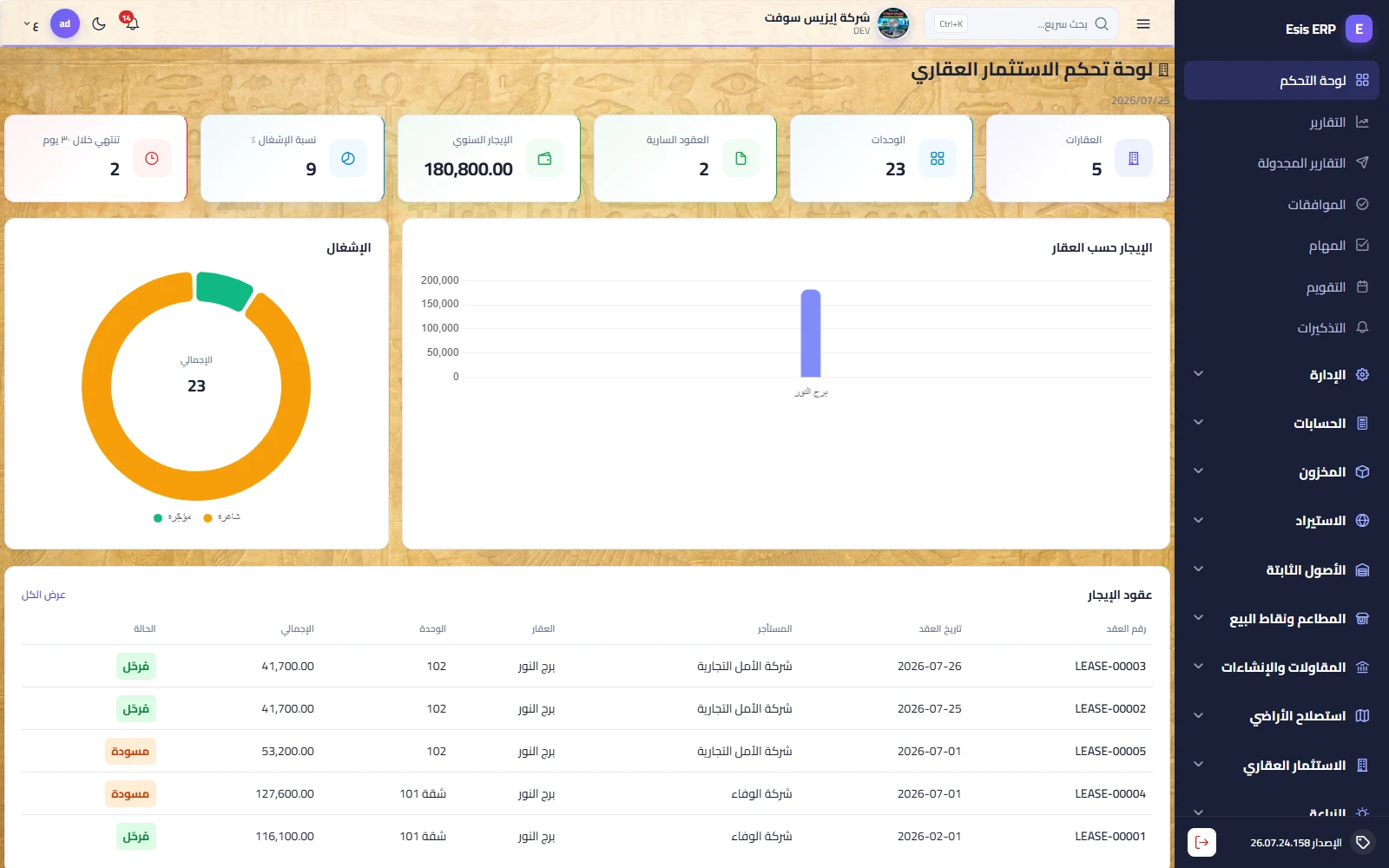This screenshot has height=868, width=1389.
Task: Click the المطاعم ونقاط البيع store icon
Action: click(x=1362, y=618)
